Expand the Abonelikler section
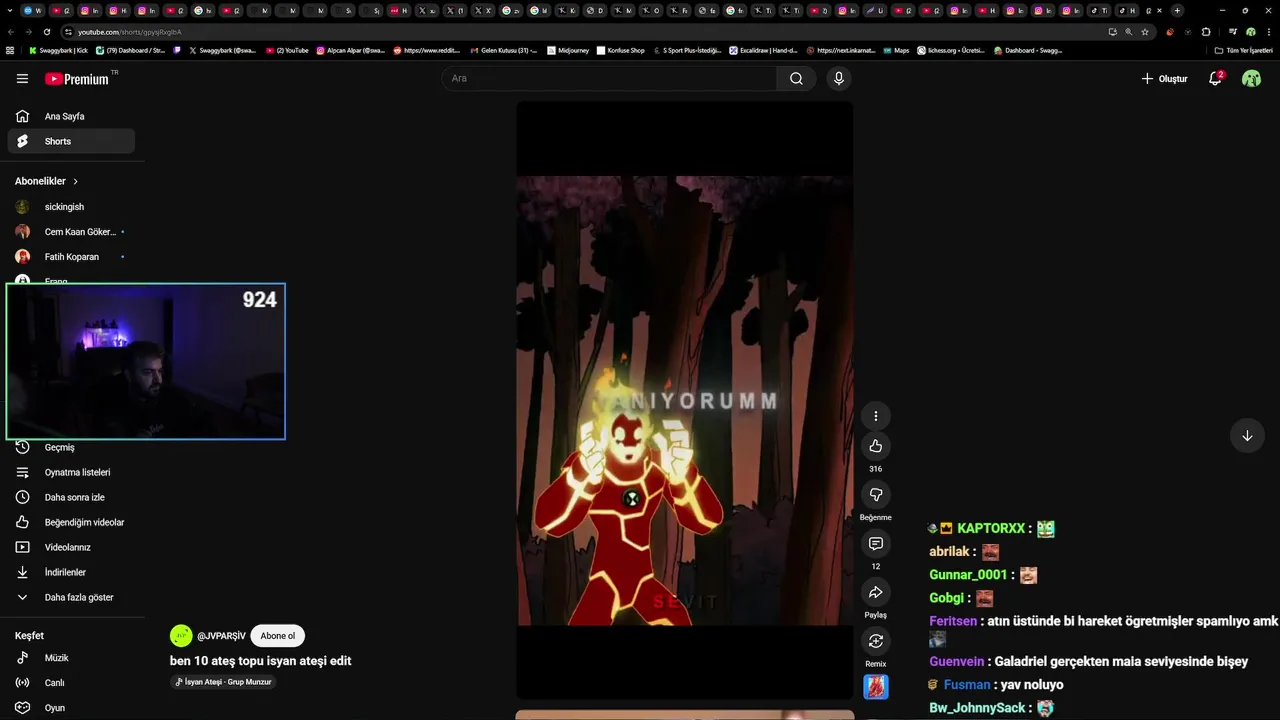The height and width of the screenshot is (720, 1280). tap(46, 181)
